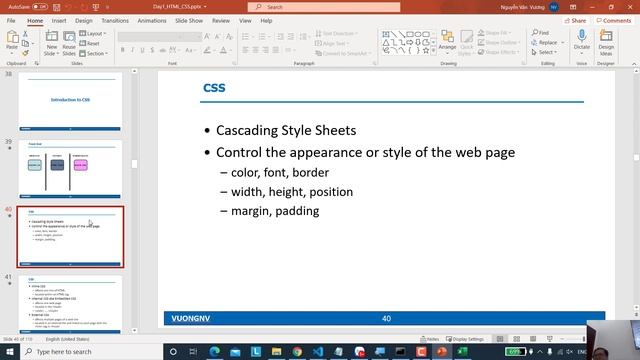
Task: Click the Reset slide button
Action: click(89, 43)
